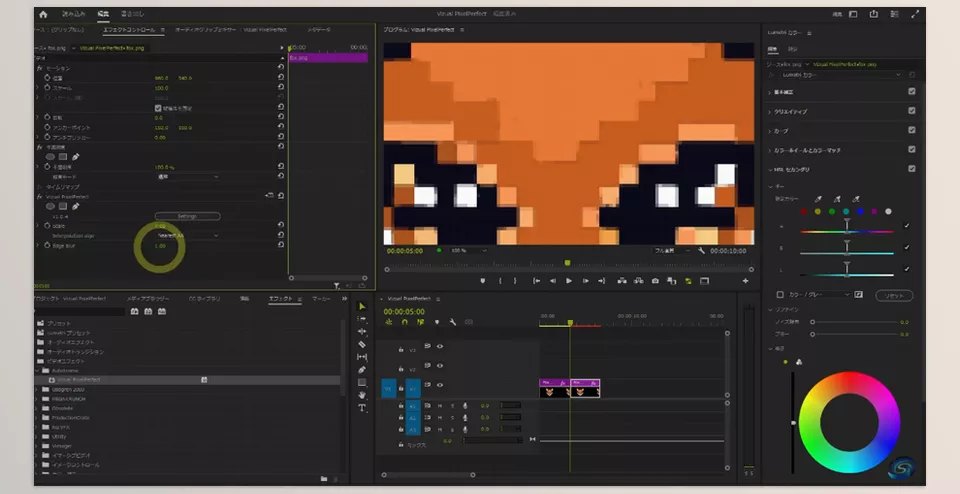Disable HSL Secondary section checkbox

coord(912,169)
